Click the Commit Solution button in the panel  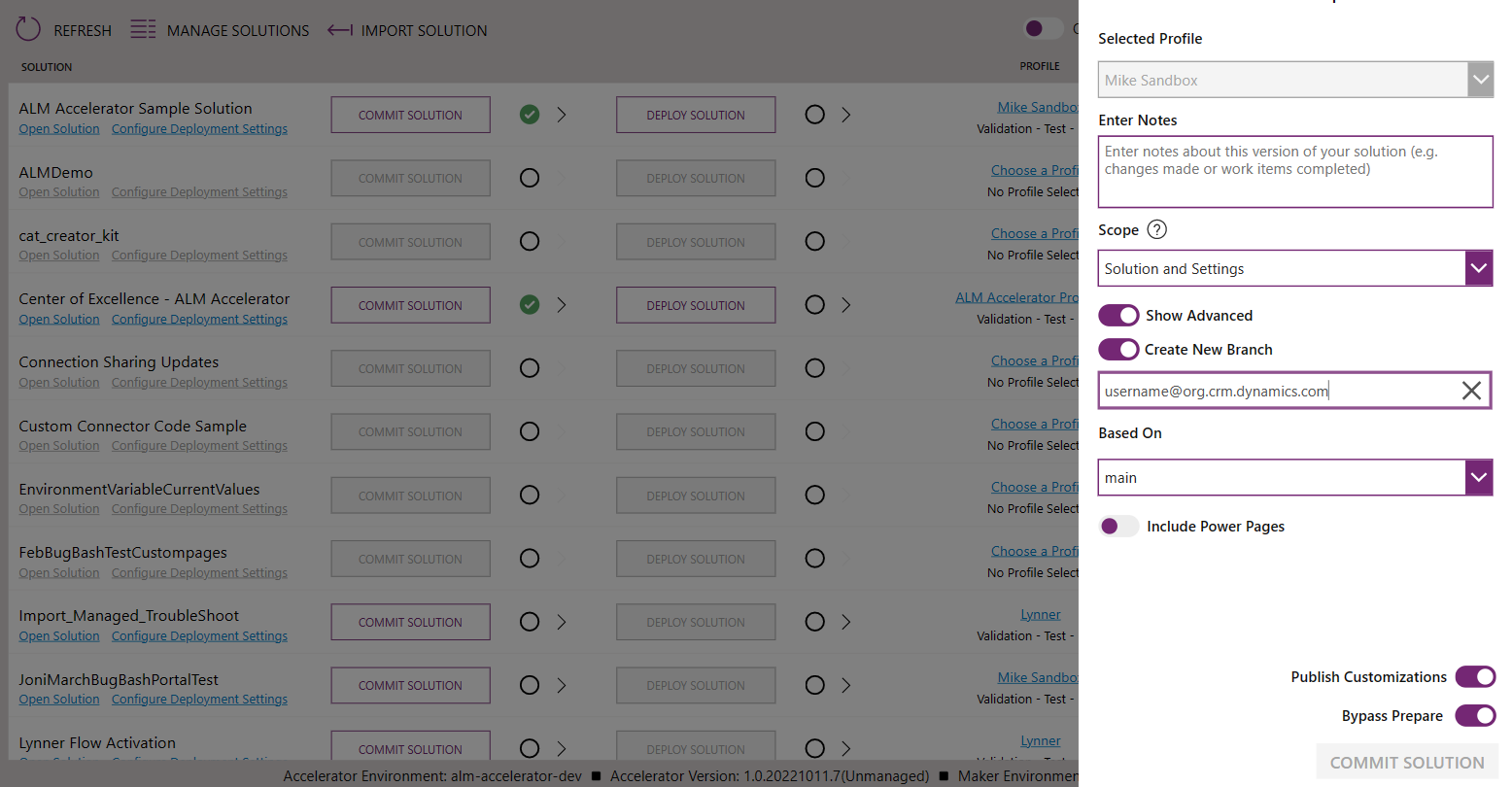[x=1406, y=762]
